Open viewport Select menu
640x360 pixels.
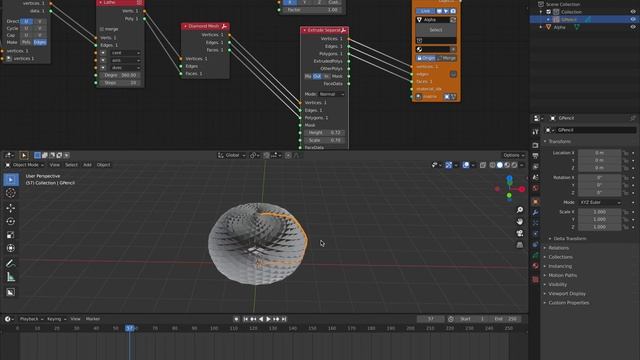tap(71, 165)
